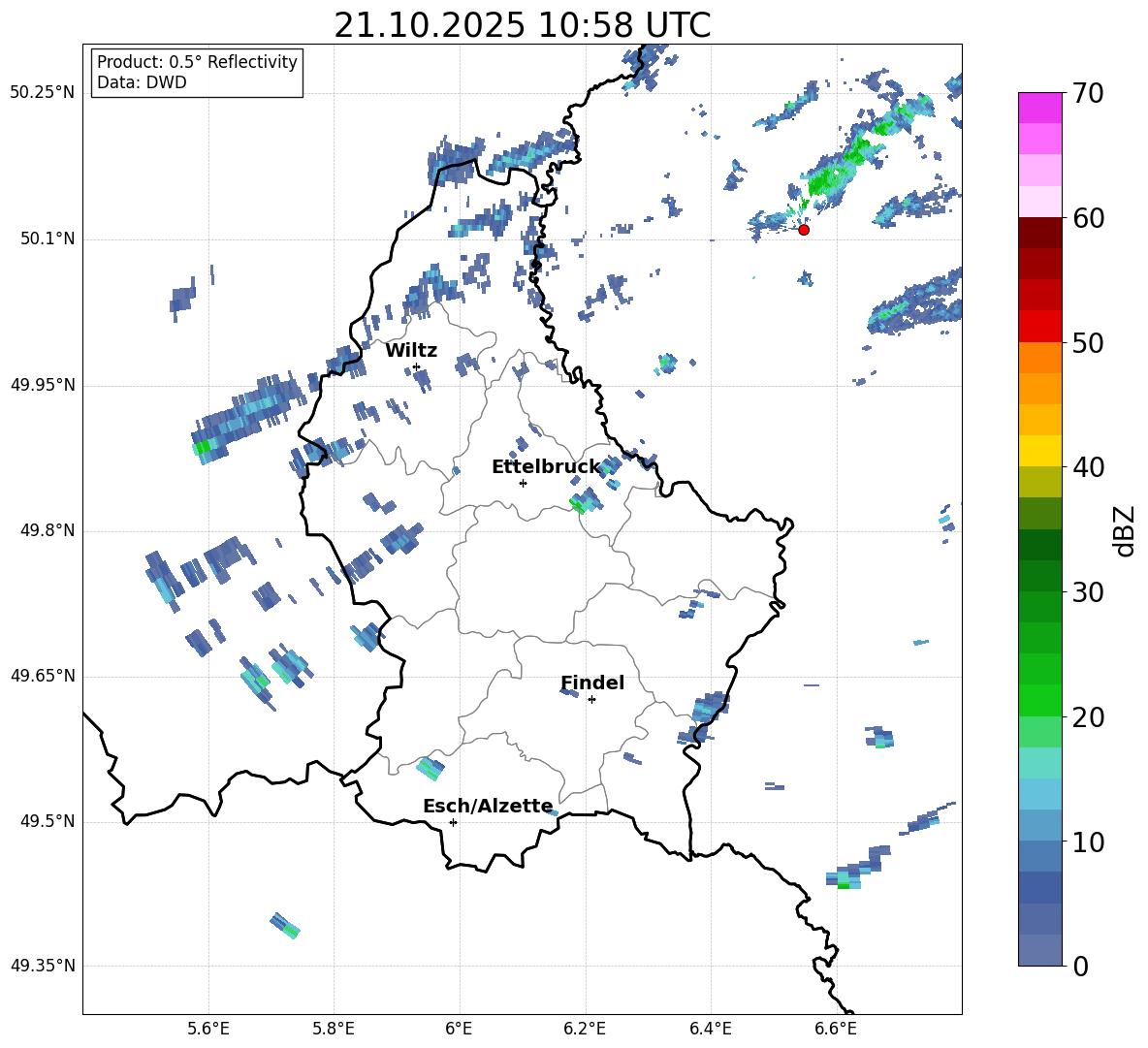1148x1048 pixels.
Task: Pick the top magenta colorbar segment
Action: tap(1040, 108)
